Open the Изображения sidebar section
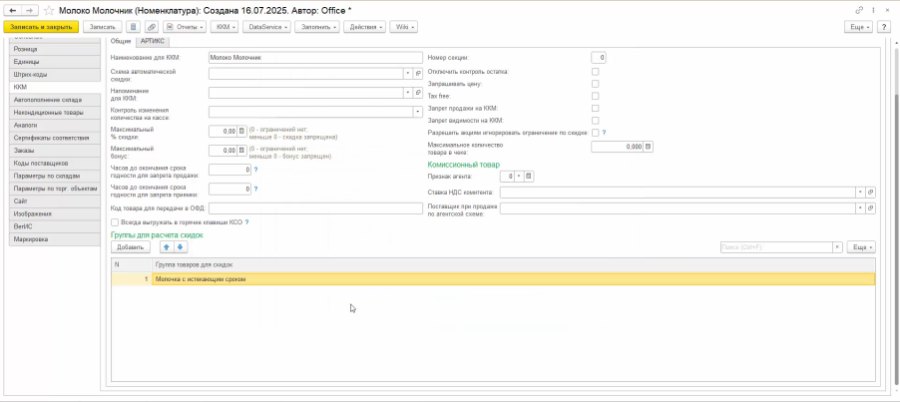This screenshot has height=402, width=900. 55,214
